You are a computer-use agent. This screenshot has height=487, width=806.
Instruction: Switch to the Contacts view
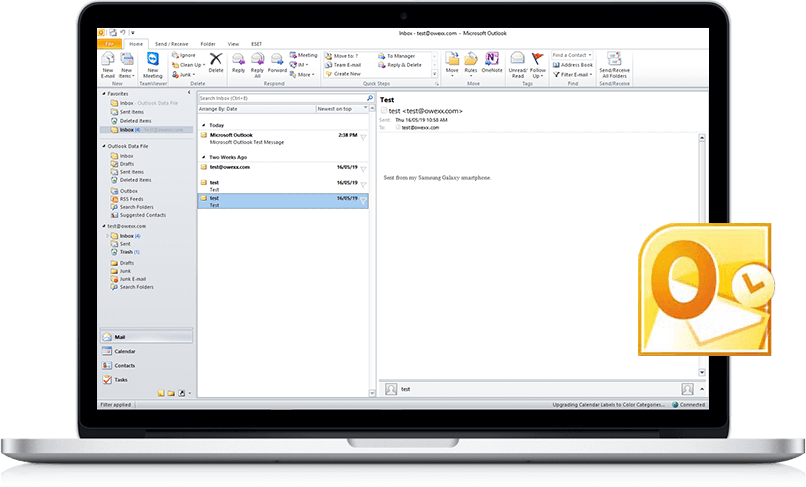(146, 365)
